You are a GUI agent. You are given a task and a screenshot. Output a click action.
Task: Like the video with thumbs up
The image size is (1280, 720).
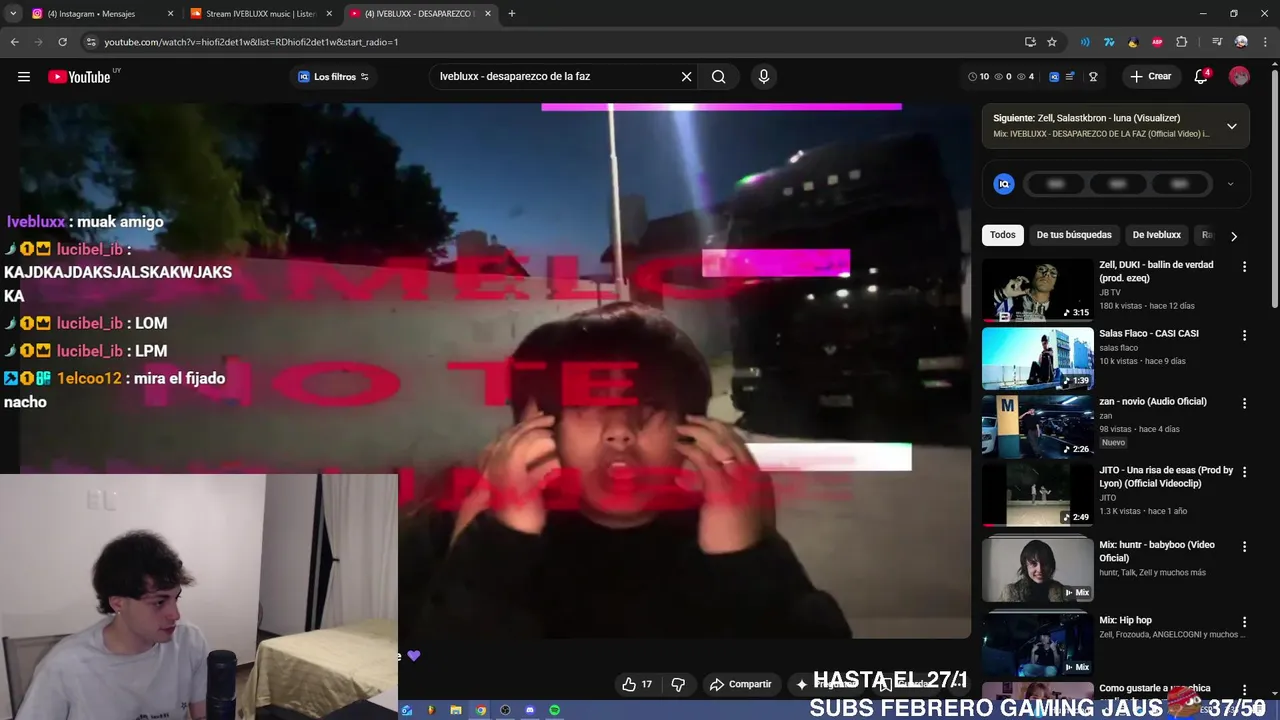point(637,684)
